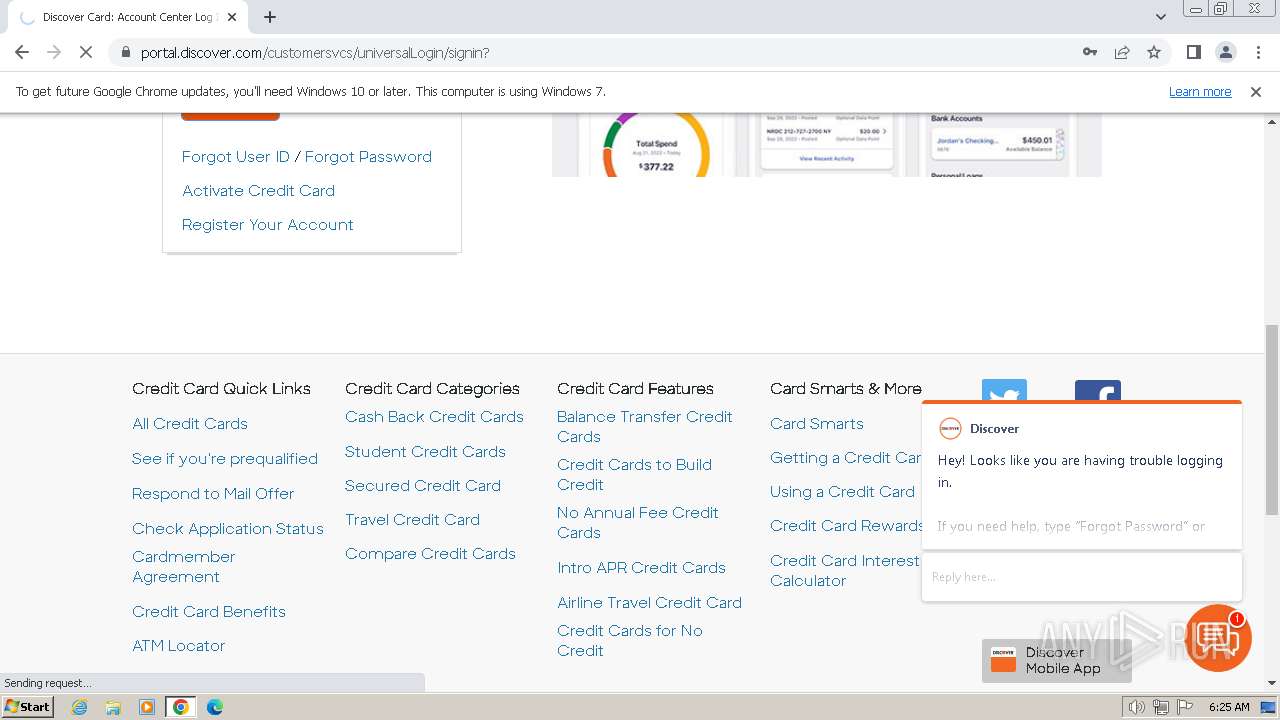Click the orange chat bubble icon
The height and width of the screenshot is (720, 1280).
(x=1217, y=638)
